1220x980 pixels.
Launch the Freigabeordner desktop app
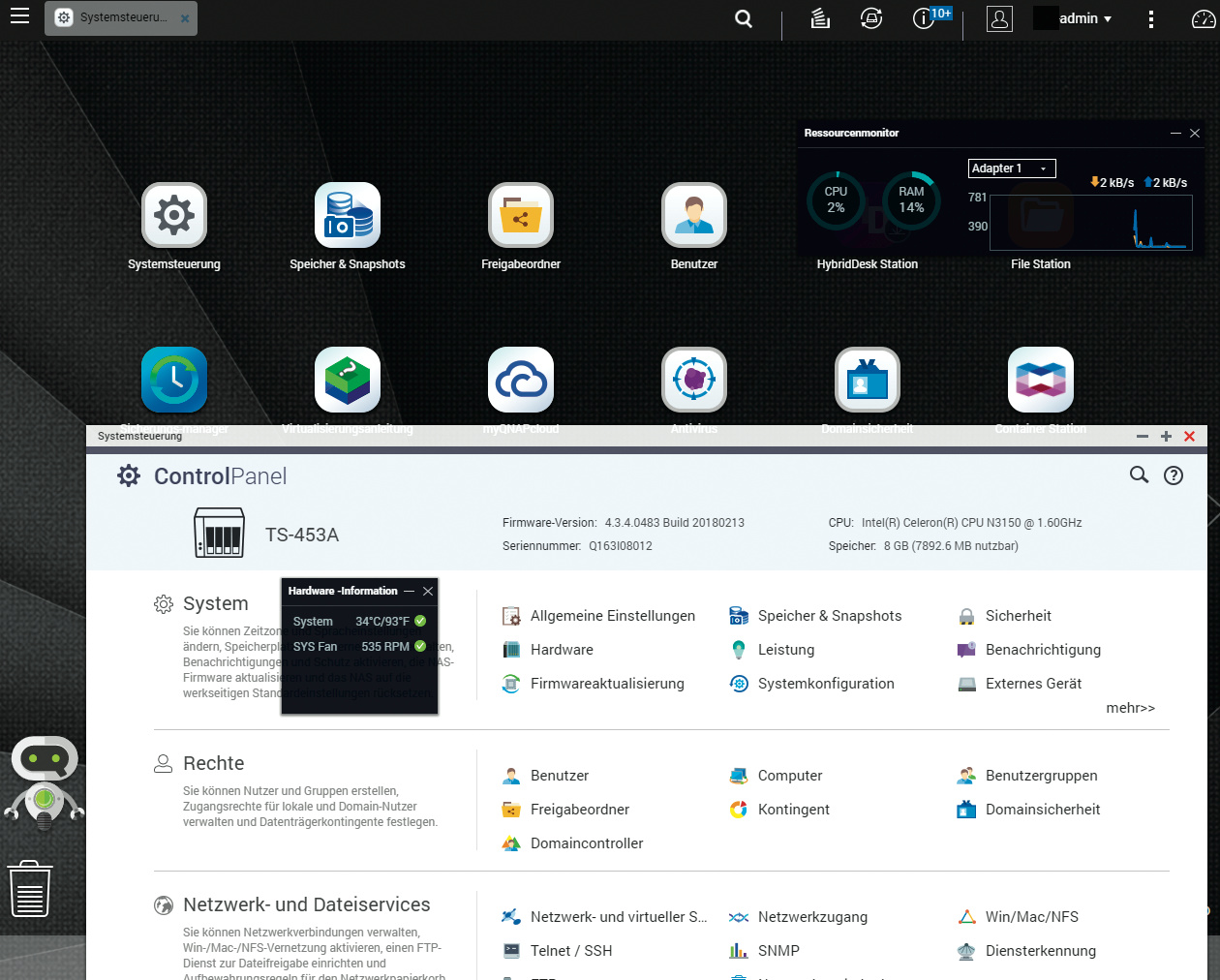click(521, 216)
